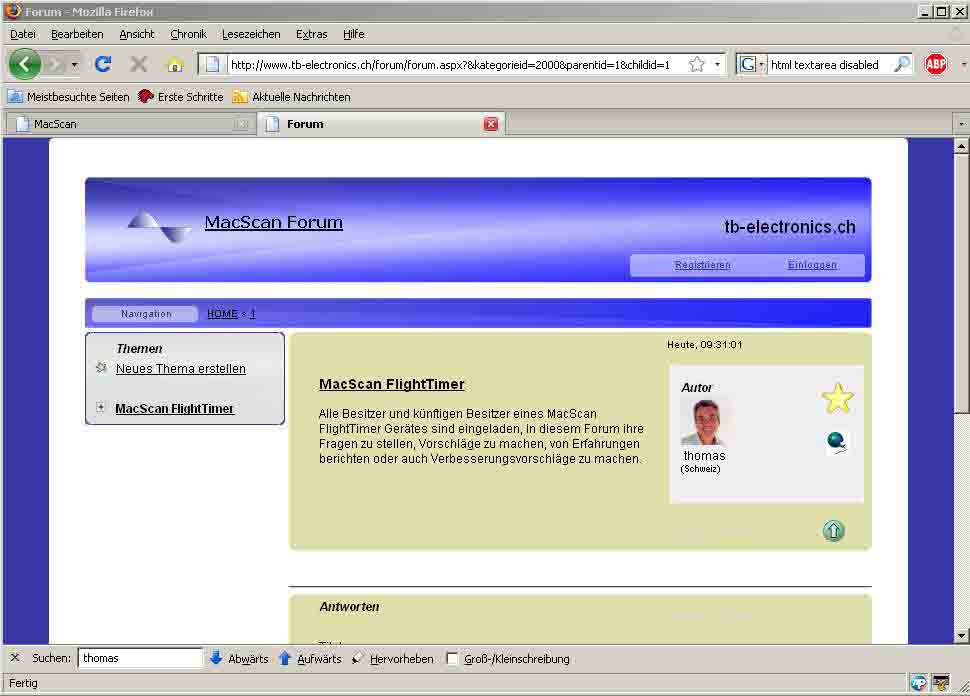Click Neues Thema erstellen link
The image size is (970, 696).
[x=181, y=369]
